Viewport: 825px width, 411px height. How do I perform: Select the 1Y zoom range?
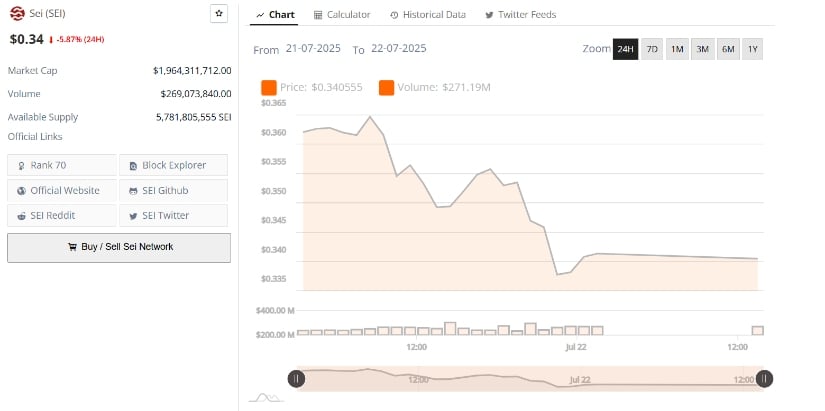(752, 49)
